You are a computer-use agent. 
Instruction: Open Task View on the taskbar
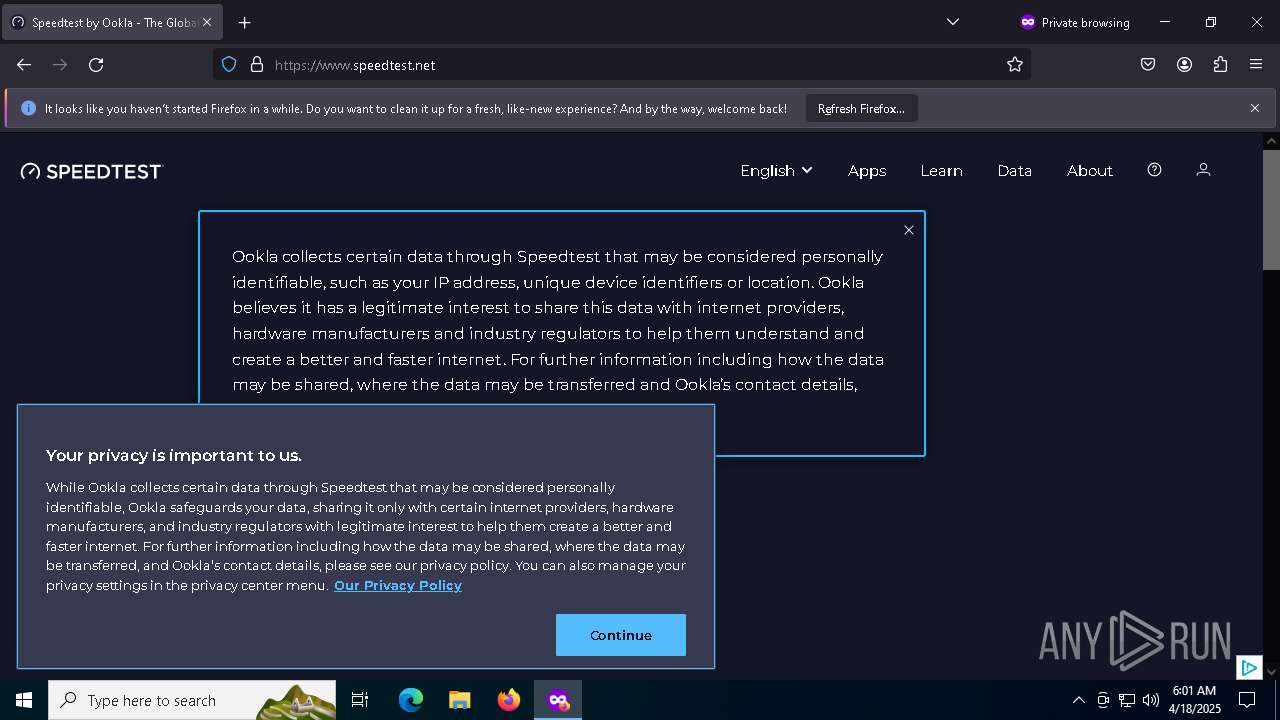pos(360,700)
